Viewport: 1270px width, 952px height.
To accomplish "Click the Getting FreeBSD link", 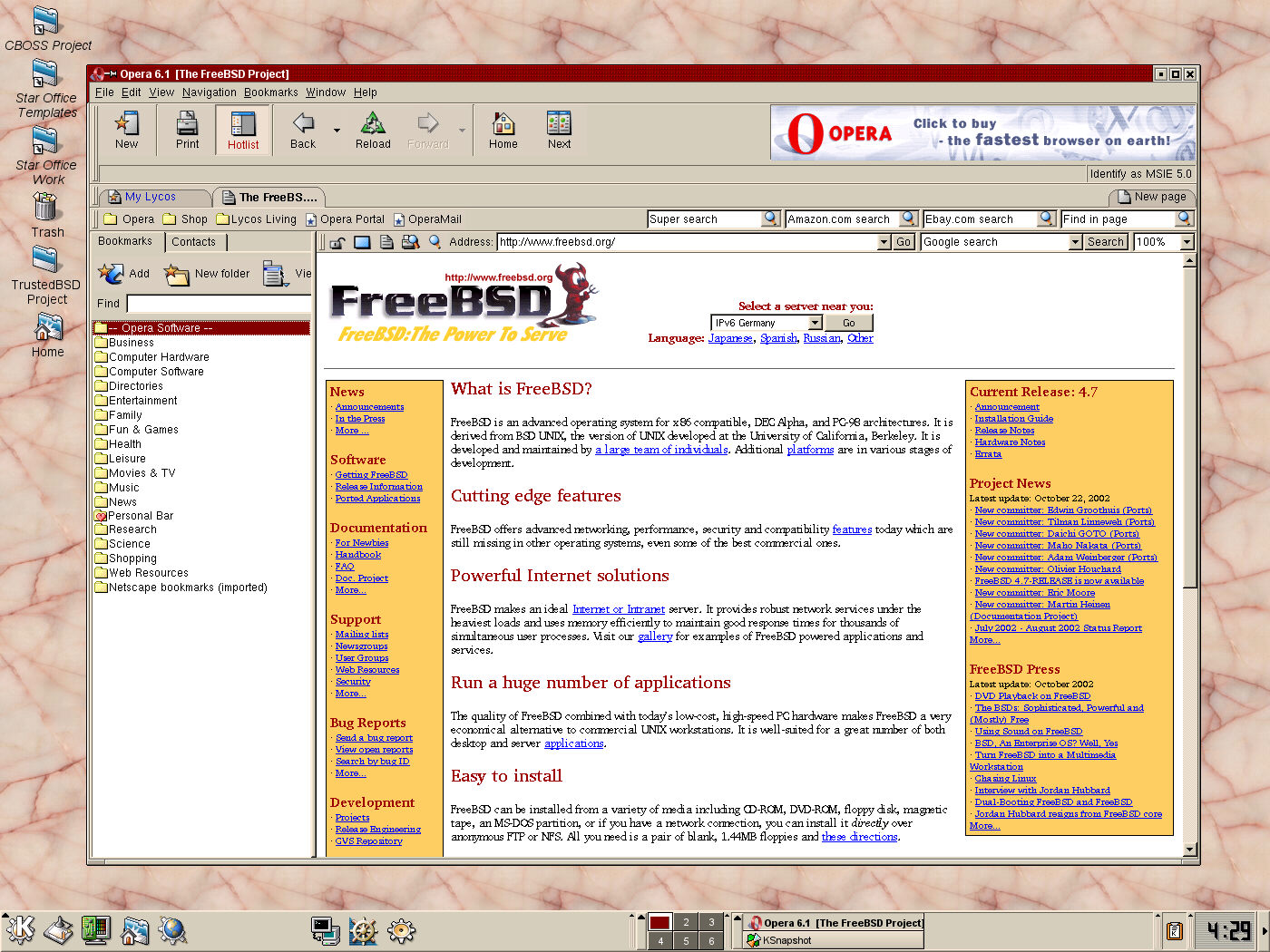I will 371,475.
